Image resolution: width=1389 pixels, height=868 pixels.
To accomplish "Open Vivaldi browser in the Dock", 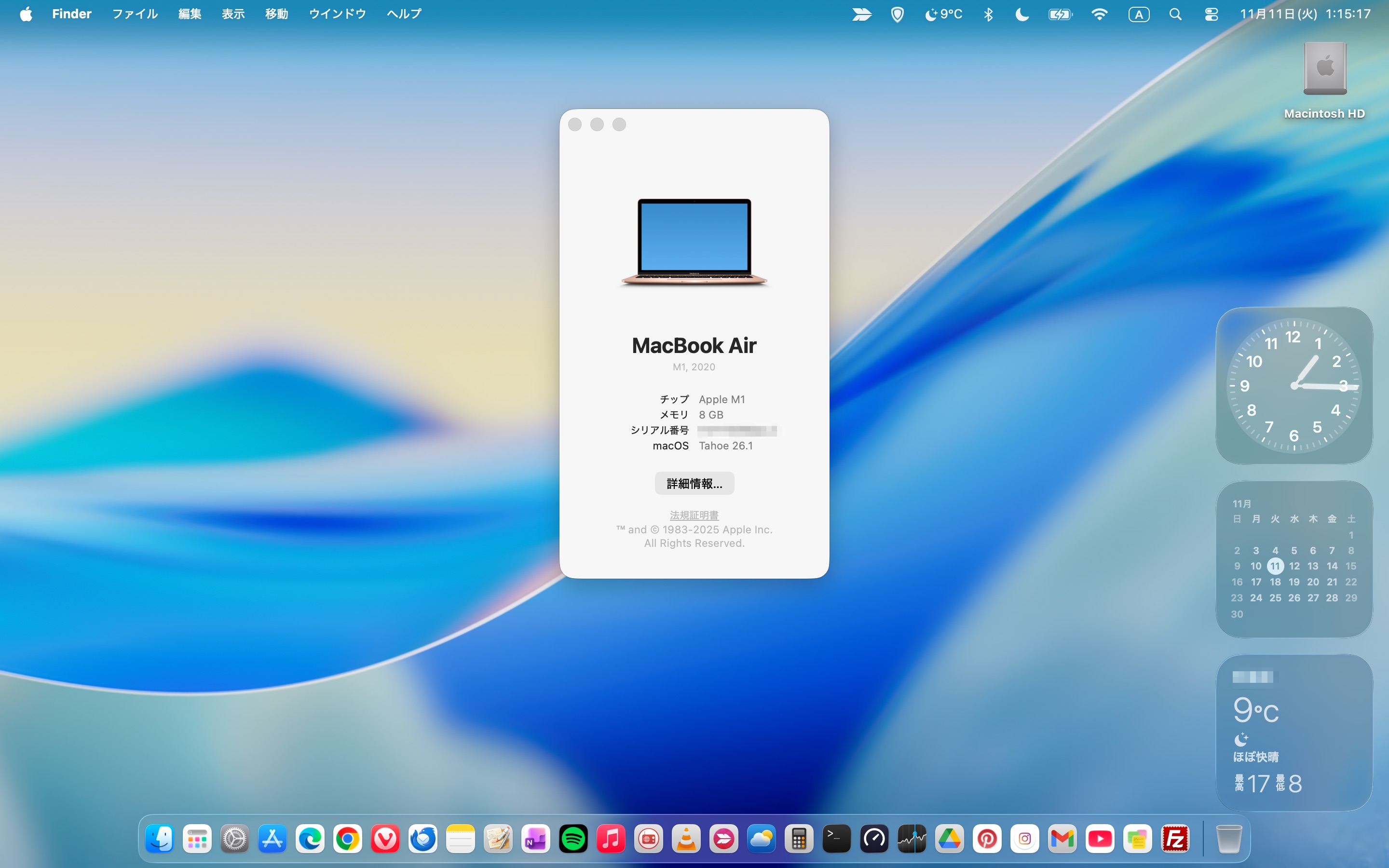I will 385,839.
